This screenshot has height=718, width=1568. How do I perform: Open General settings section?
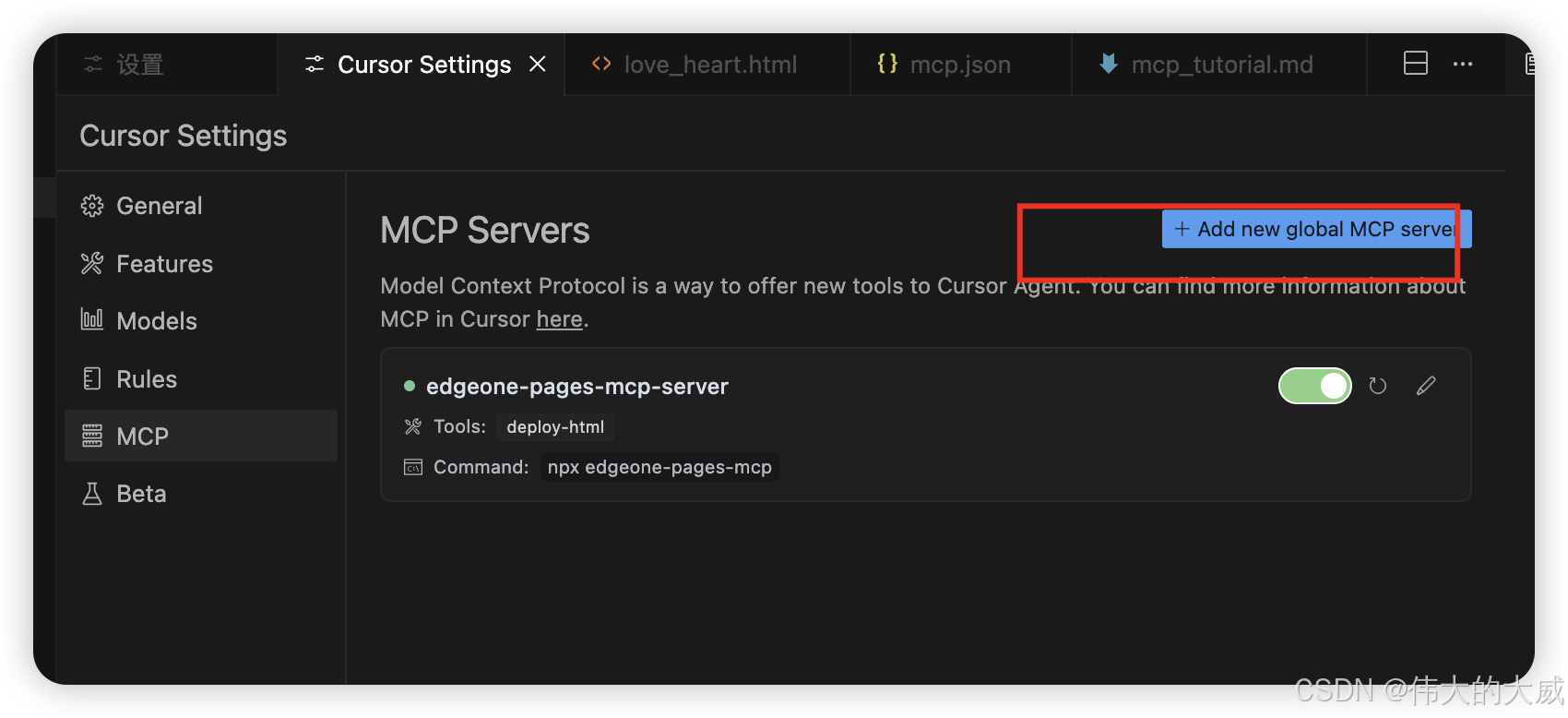(201, 206)
